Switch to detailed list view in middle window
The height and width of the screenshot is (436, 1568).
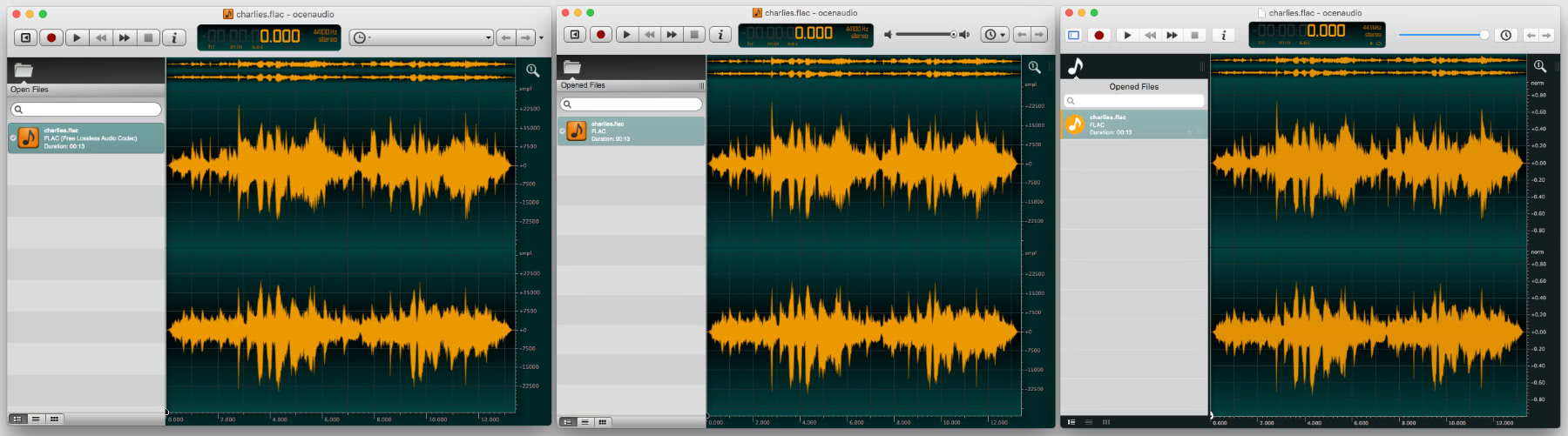(x=568, y=422)
